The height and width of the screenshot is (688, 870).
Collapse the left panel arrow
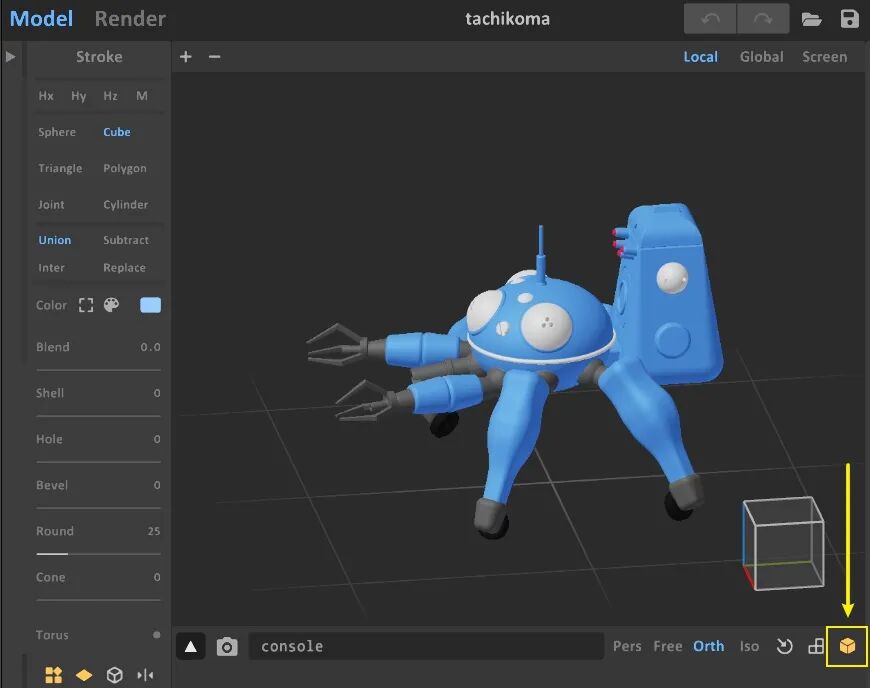(x=11, y=57)
